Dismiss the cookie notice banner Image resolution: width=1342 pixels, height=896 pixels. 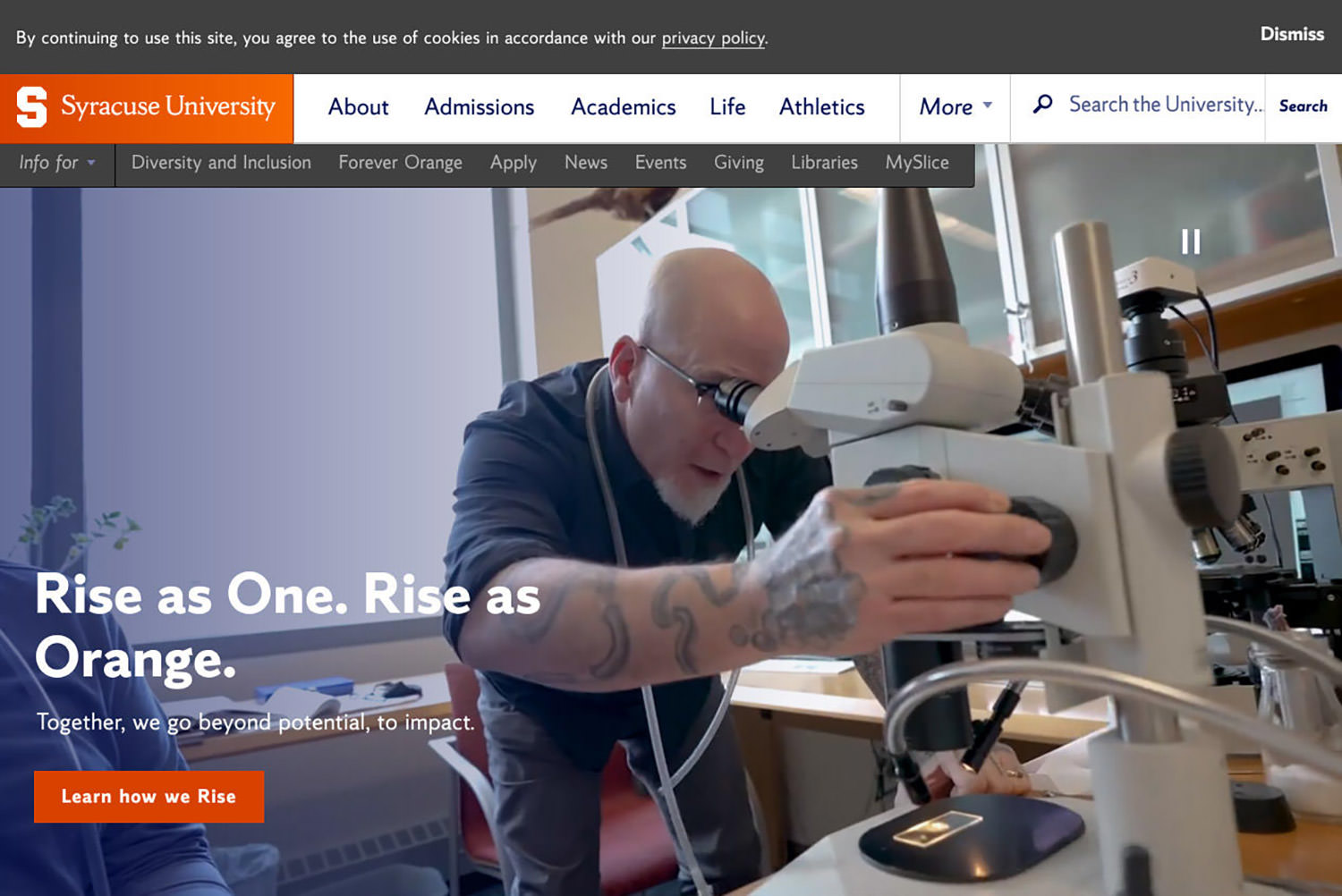[1292, 34]
